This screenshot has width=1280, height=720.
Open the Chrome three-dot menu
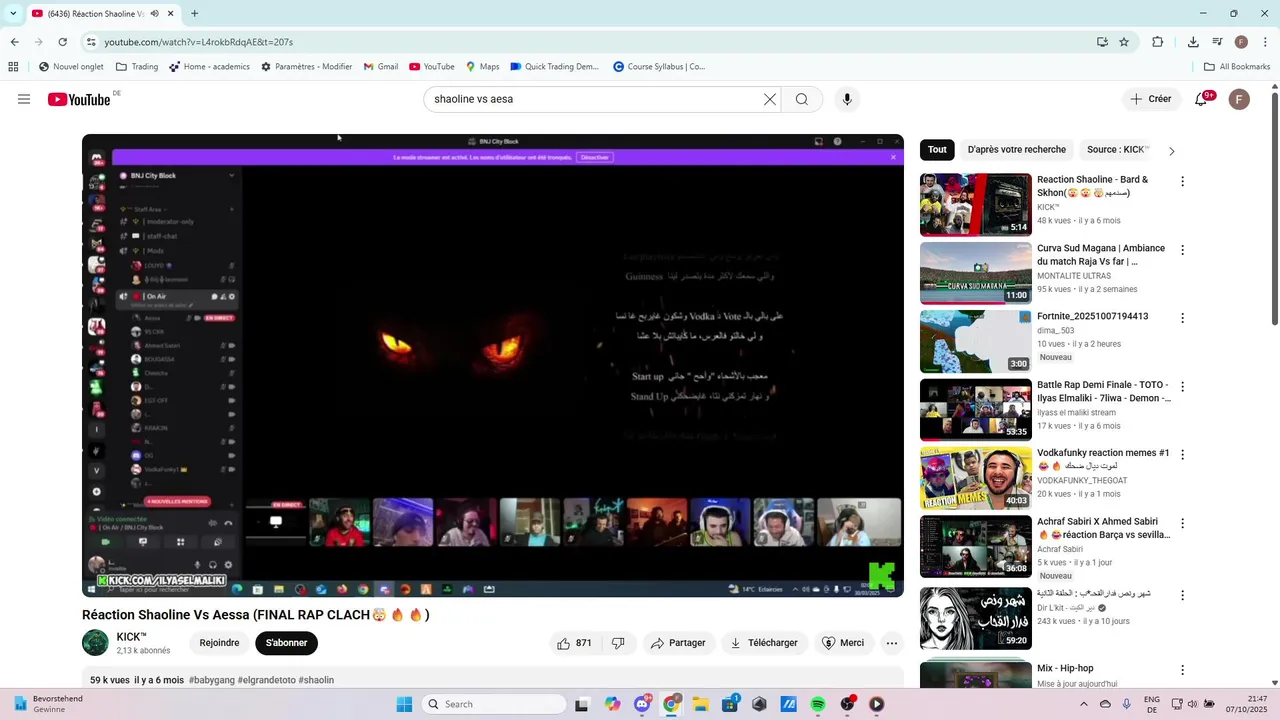pos(1265,42)
